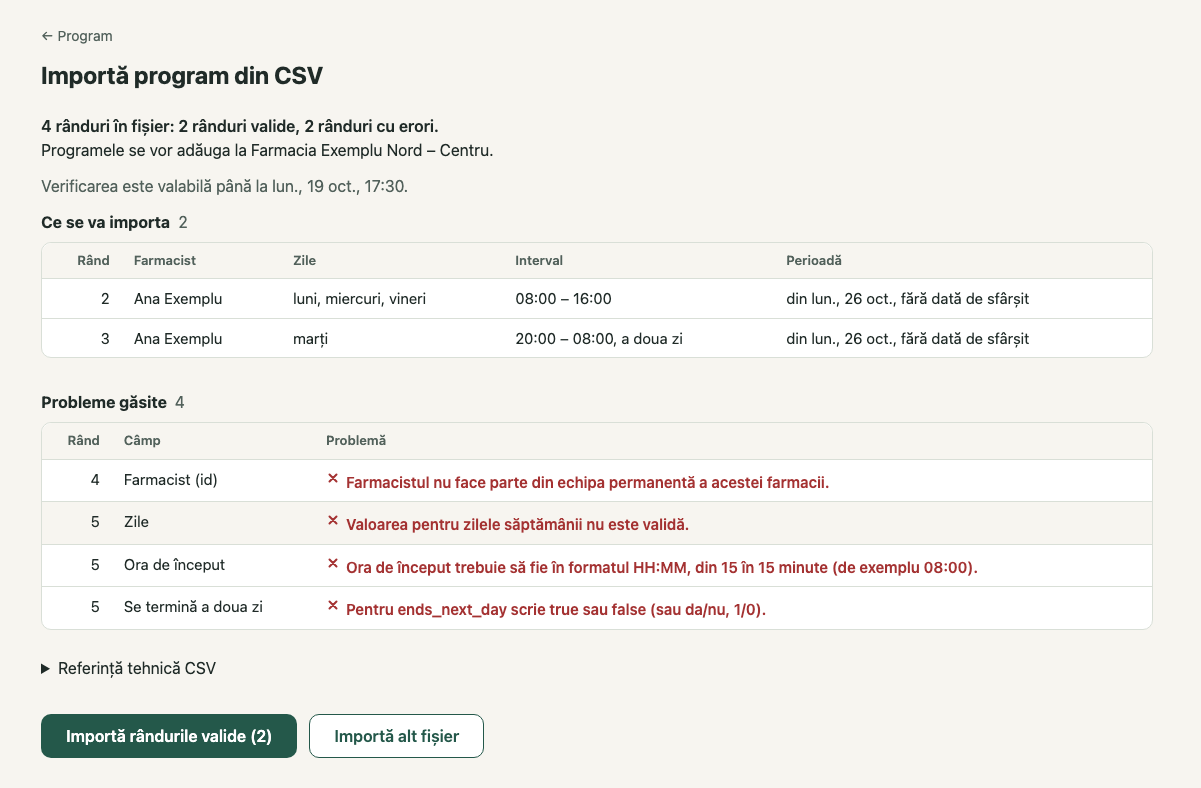Click the disclosure triangle for CSV reference
This screenshot has height=788, width=1201.
point(46,668)
